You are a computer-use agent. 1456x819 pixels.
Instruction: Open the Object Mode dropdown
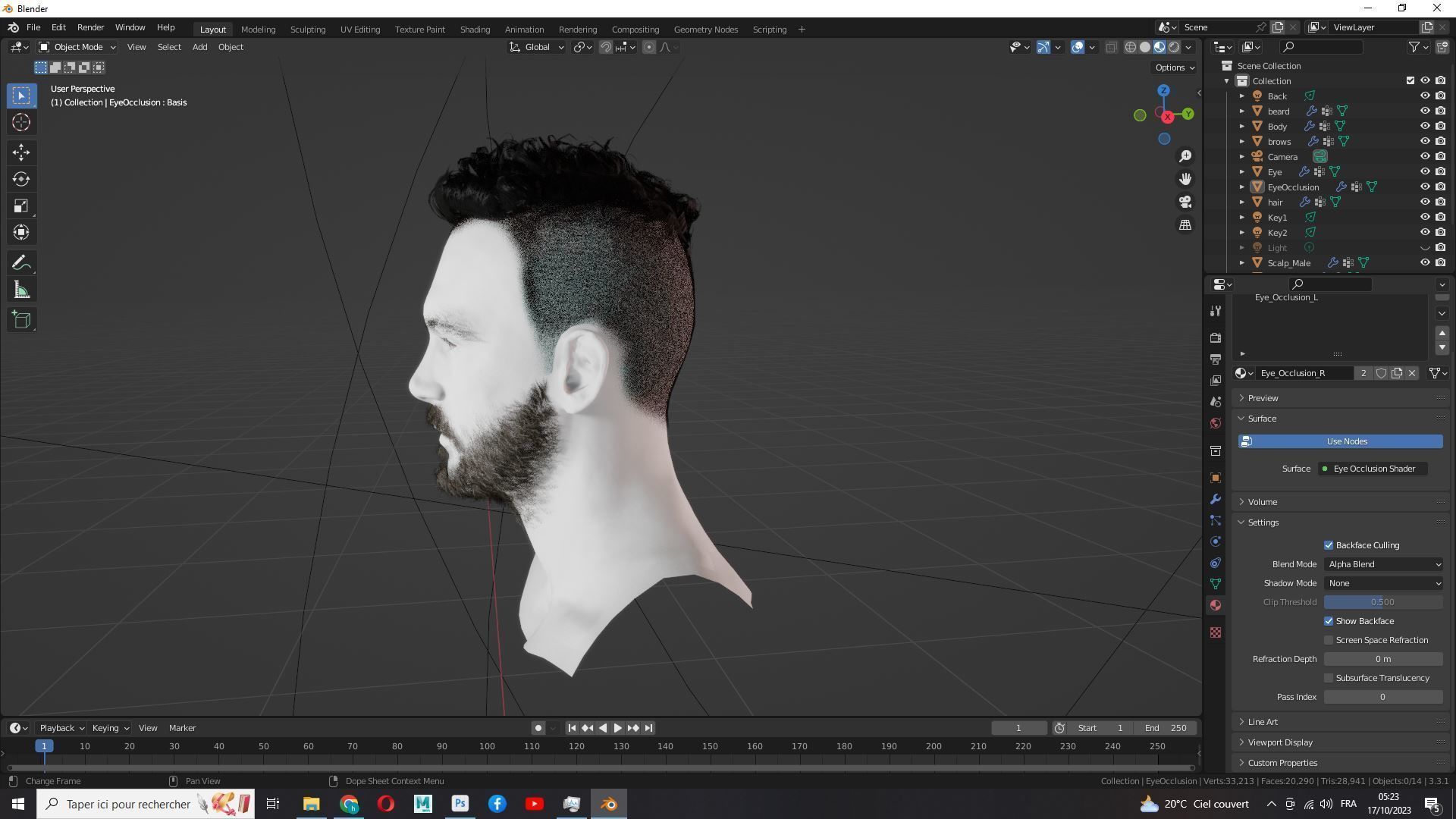pyautogui.click(x=77, y=47)
